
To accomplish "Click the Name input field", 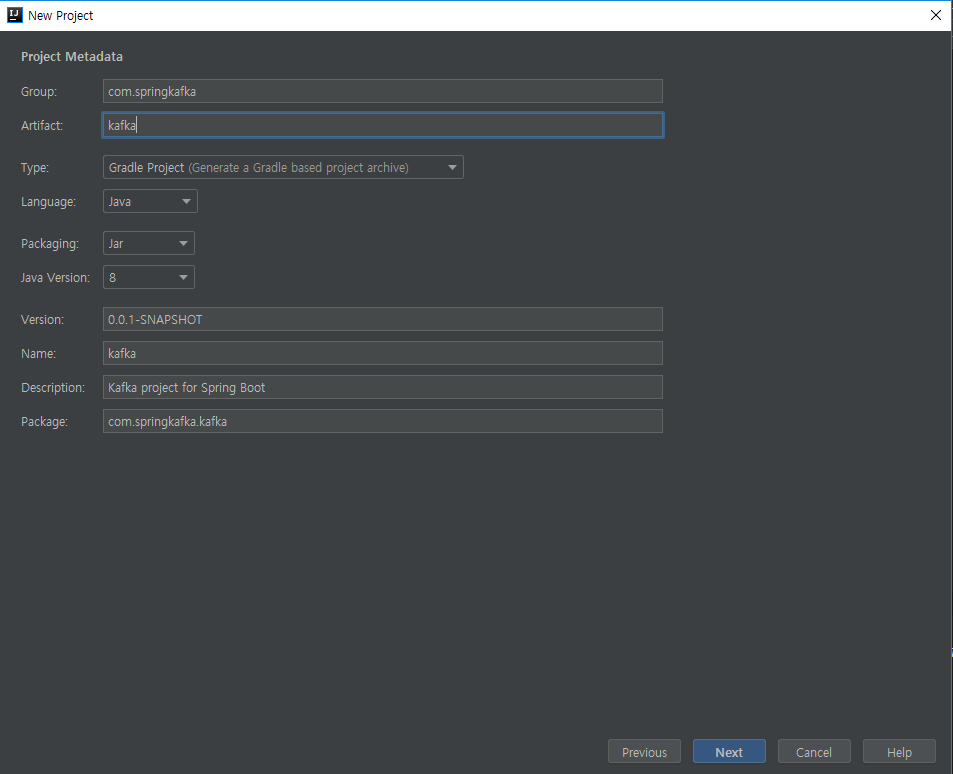I will click(383, 353).
